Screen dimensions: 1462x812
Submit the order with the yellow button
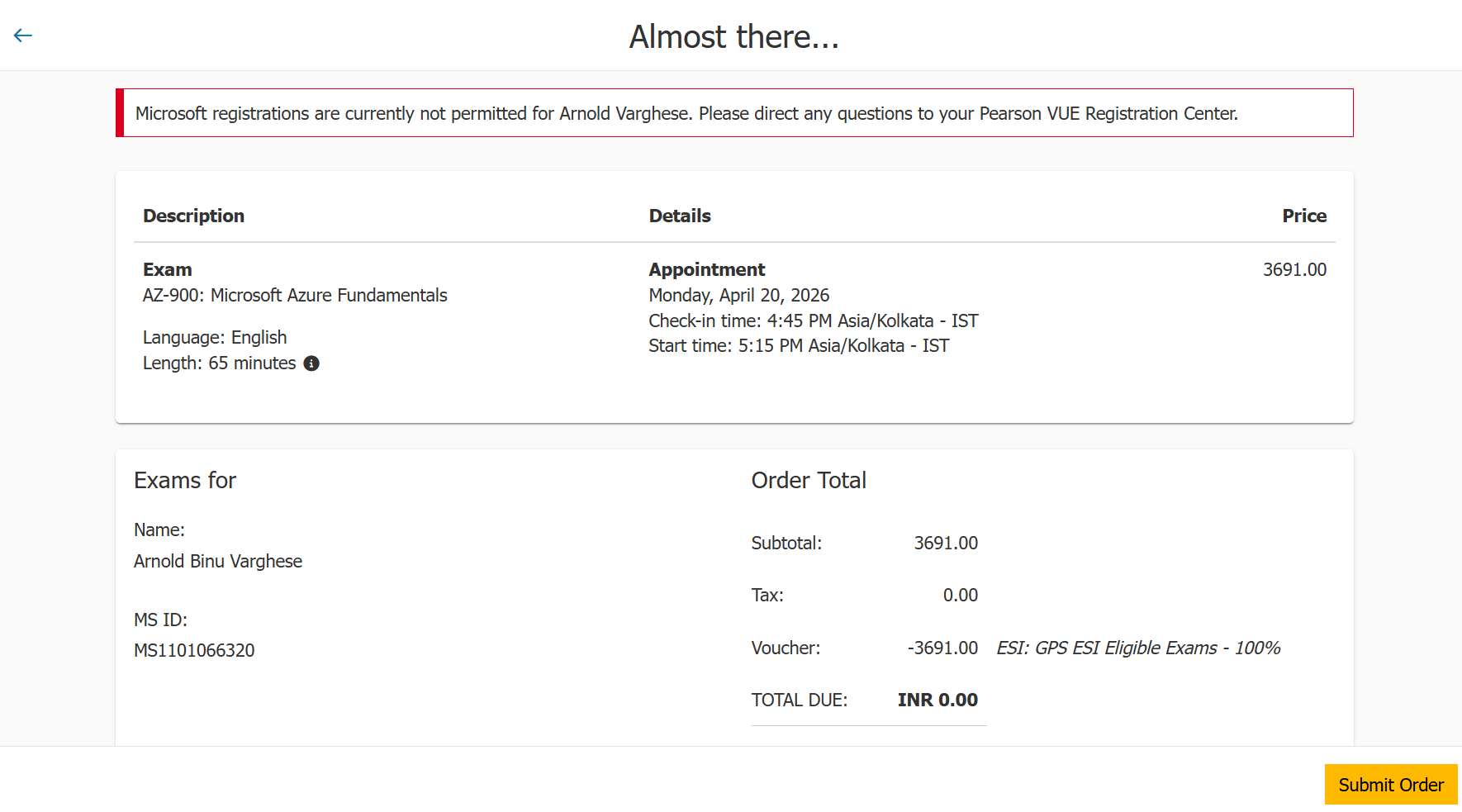1391,785
